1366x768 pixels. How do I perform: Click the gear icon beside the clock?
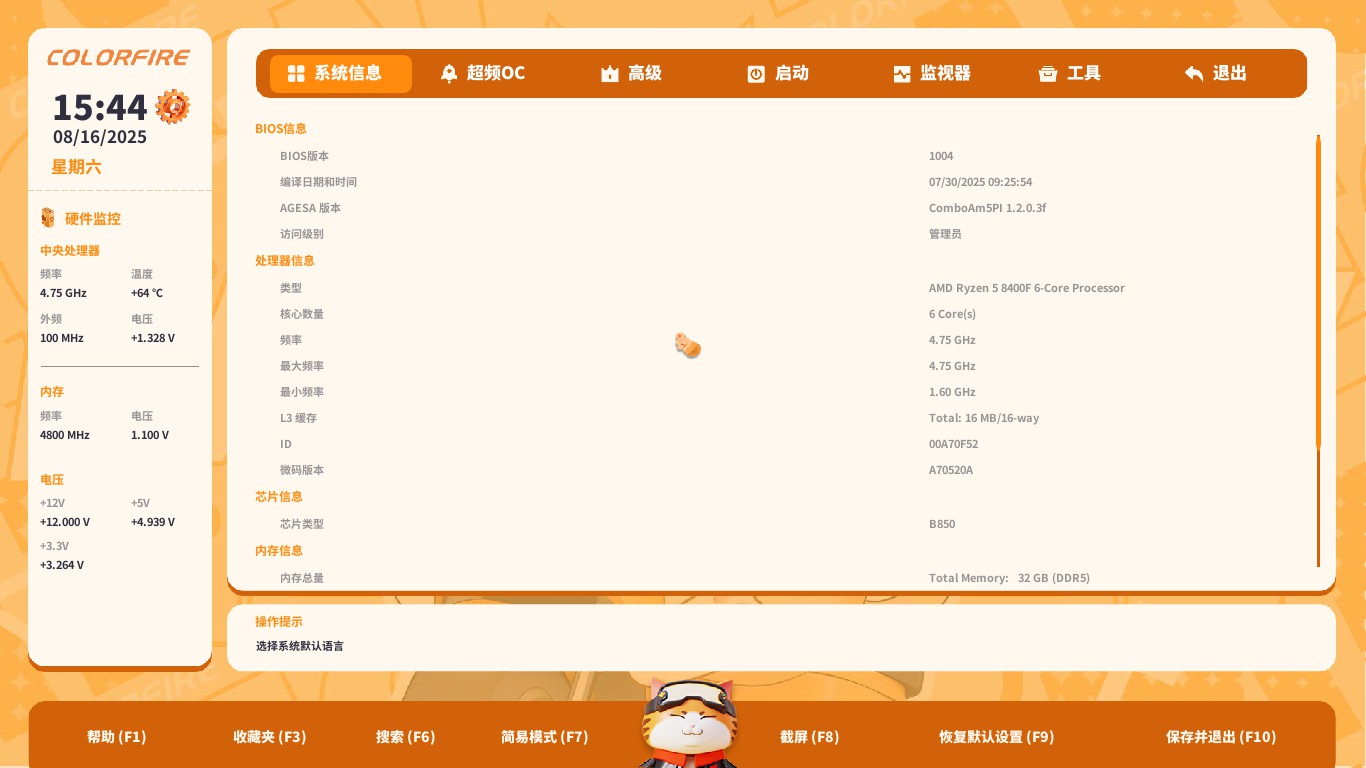tap(172, 106)
